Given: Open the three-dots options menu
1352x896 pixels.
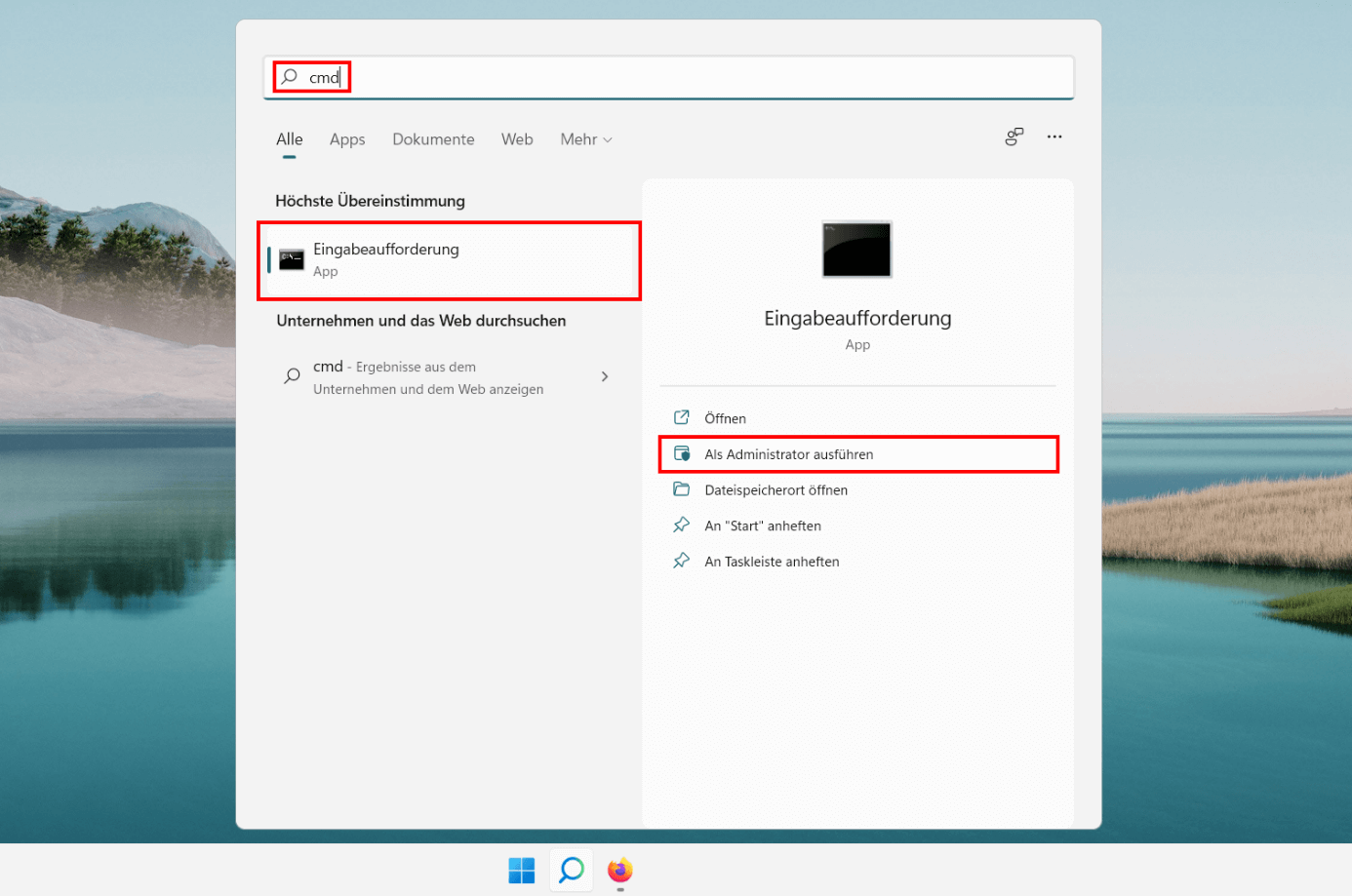Looking at the screenshot, I should click(x=1054, y=136).
